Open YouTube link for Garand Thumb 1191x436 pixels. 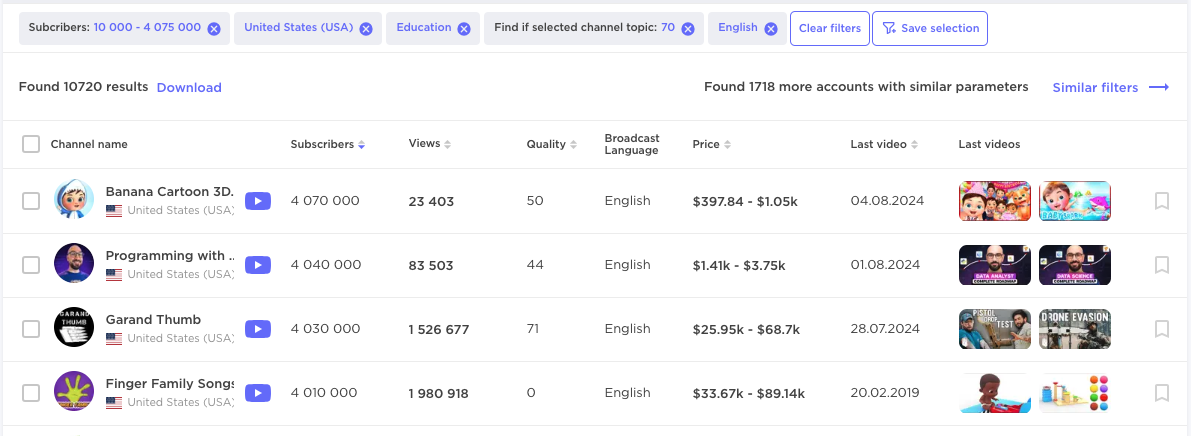[258, 329]
